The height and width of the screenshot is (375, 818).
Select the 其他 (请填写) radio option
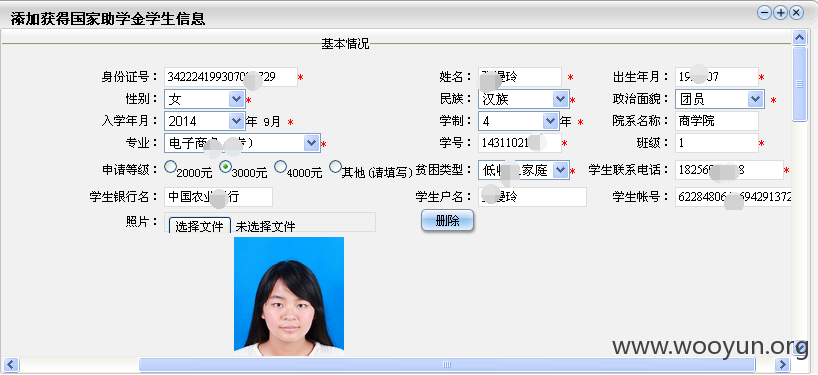coord(335,166)
